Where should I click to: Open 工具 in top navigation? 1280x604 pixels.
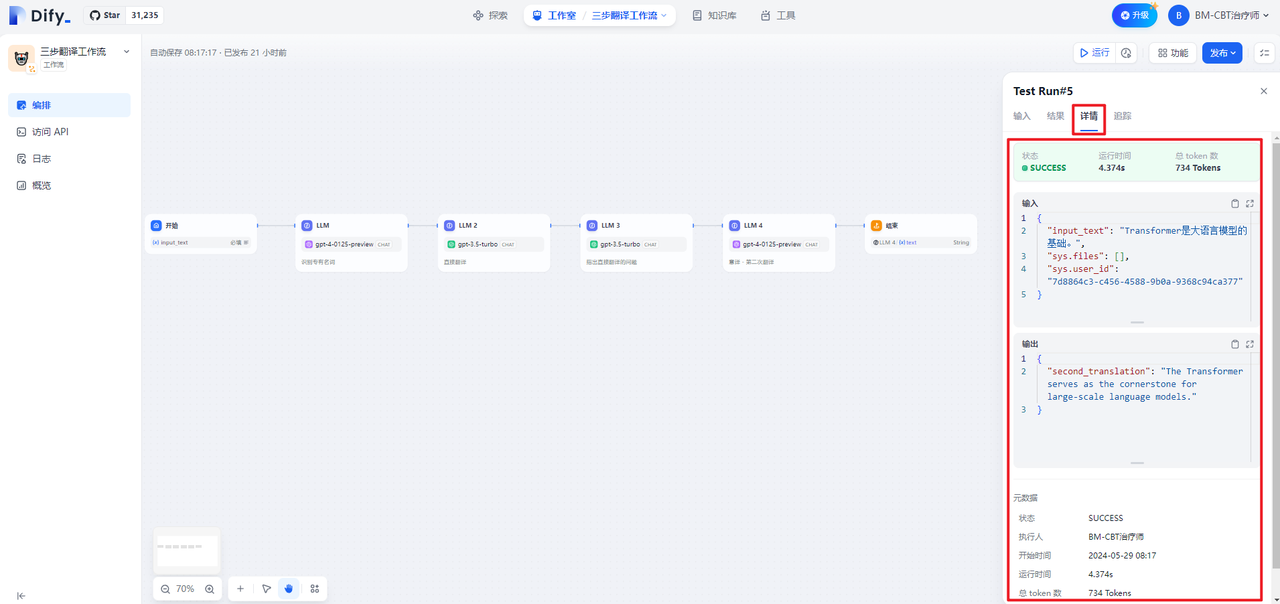(x=778, y=16)
